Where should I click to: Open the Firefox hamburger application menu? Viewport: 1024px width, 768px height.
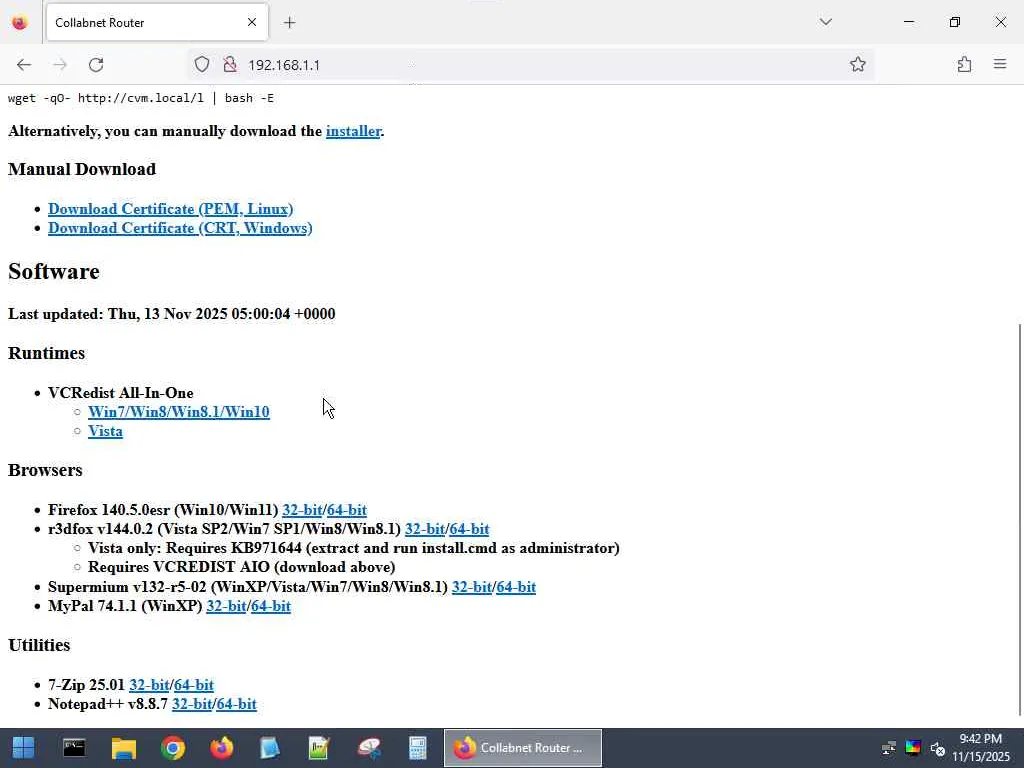(x=1000, y=64)
